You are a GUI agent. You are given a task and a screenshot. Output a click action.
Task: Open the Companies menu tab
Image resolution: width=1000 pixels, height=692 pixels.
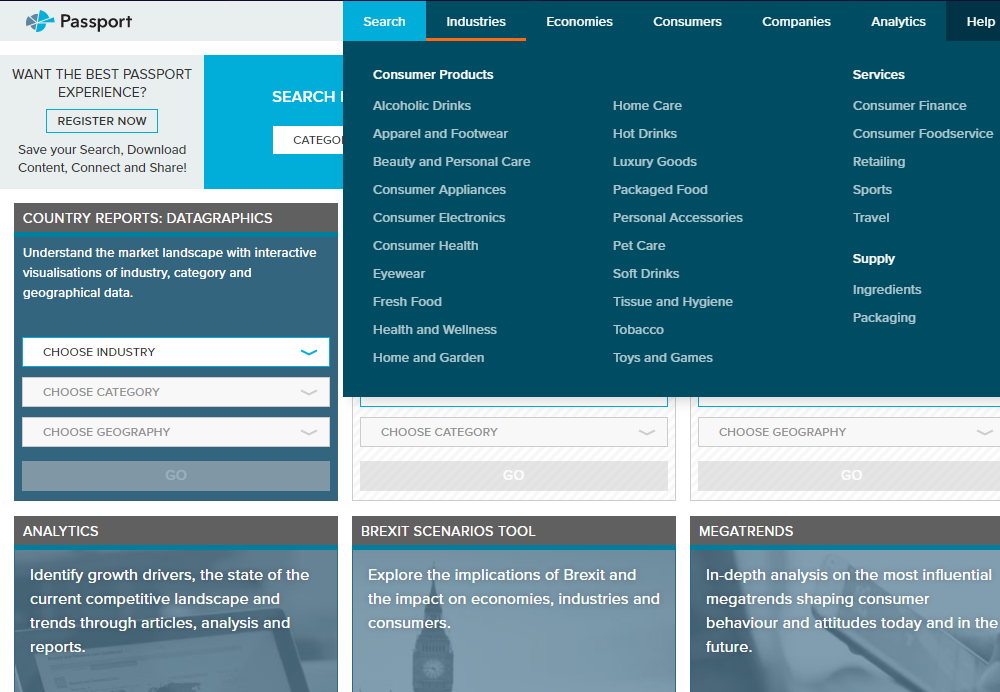point(796,21)
